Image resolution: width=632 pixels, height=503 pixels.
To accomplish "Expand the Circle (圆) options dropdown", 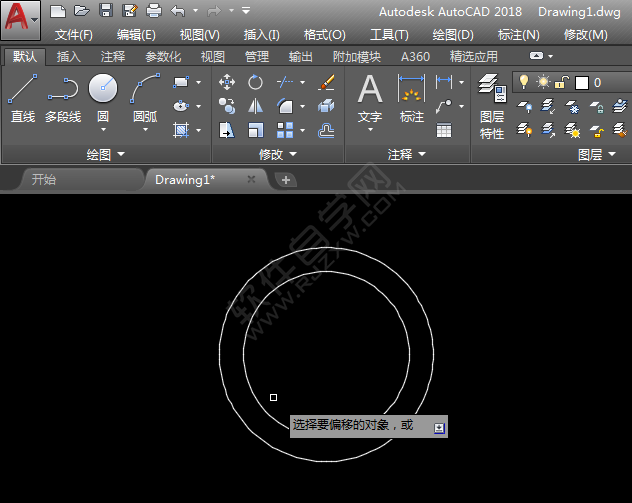I will [x=103, y=129].
